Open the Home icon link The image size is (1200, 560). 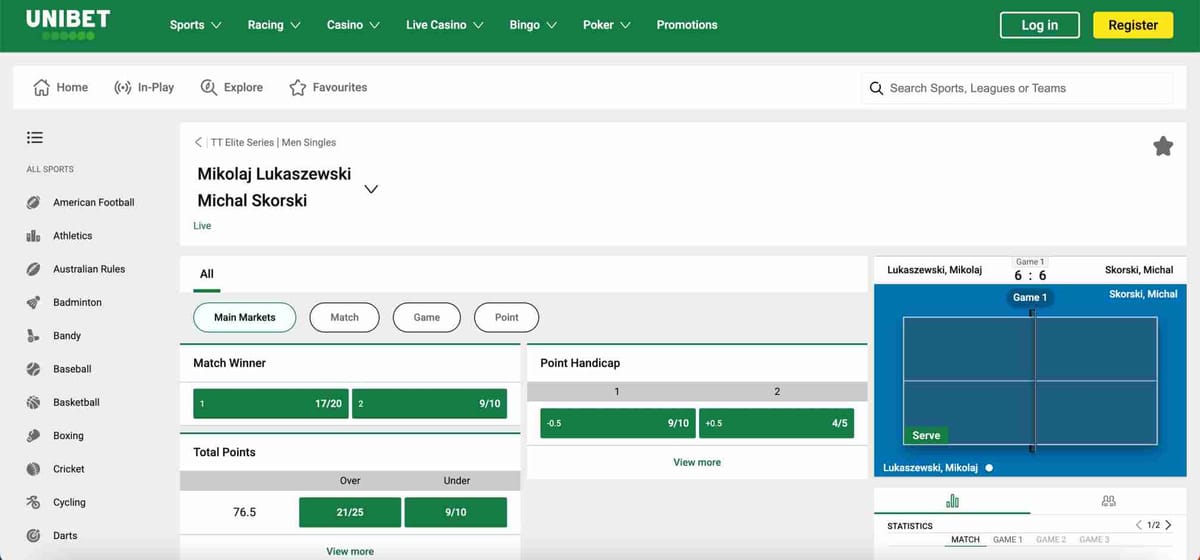42,87
